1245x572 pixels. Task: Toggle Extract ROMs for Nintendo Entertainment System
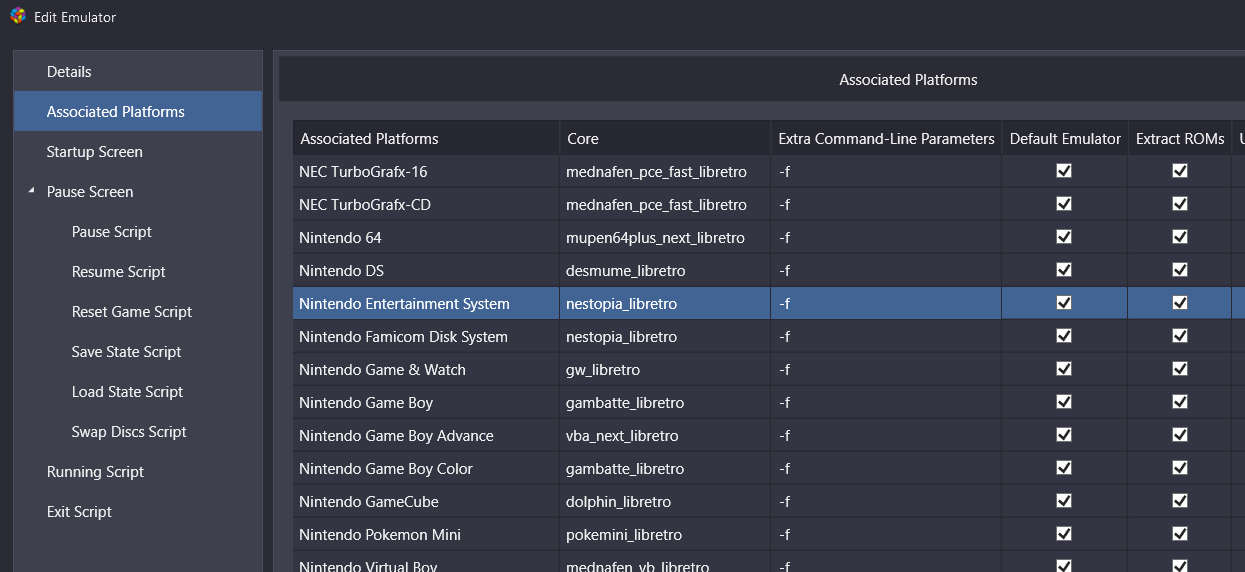click(x=1180, y=303)
